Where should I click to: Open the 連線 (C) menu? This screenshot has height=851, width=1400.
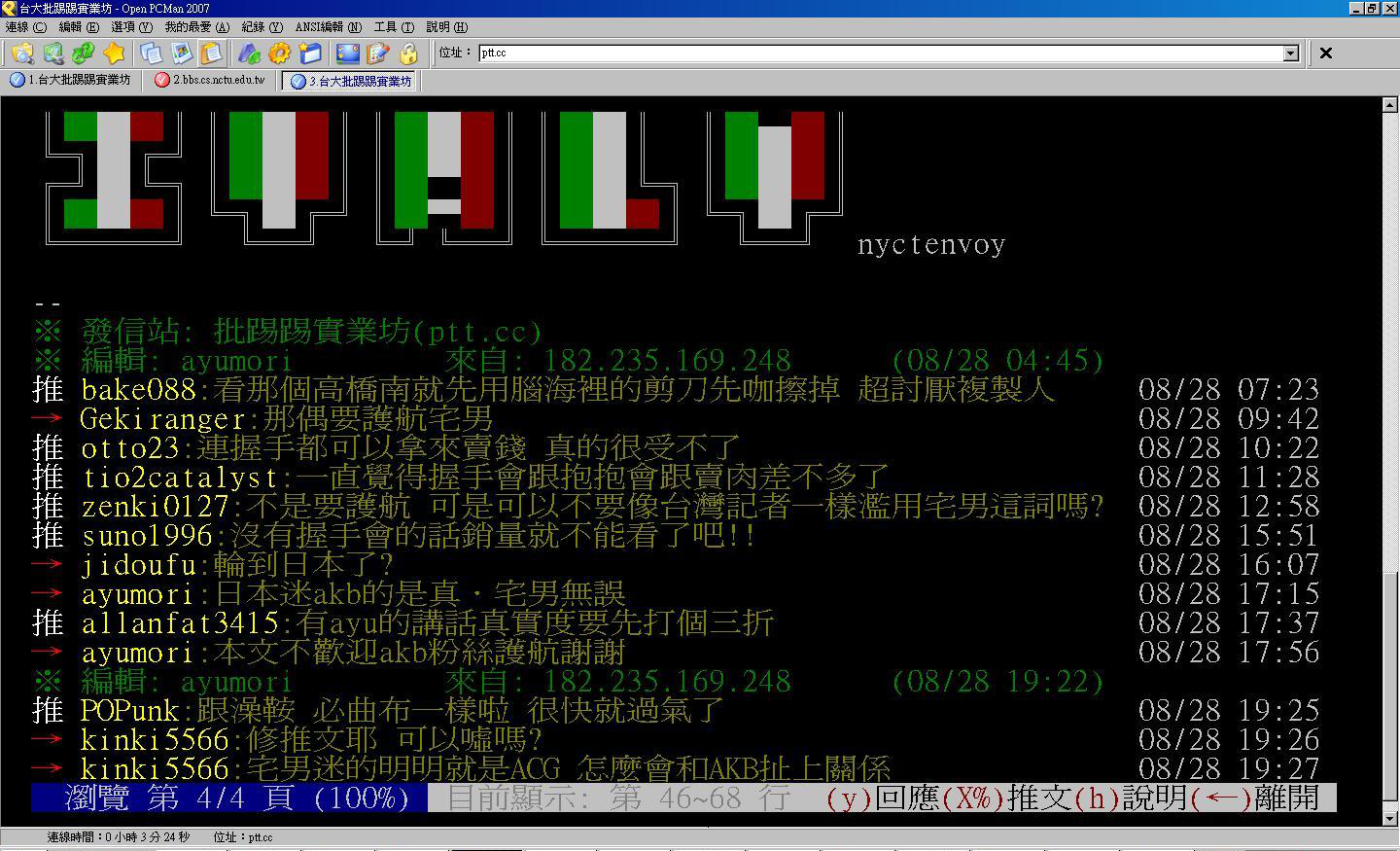25,27
